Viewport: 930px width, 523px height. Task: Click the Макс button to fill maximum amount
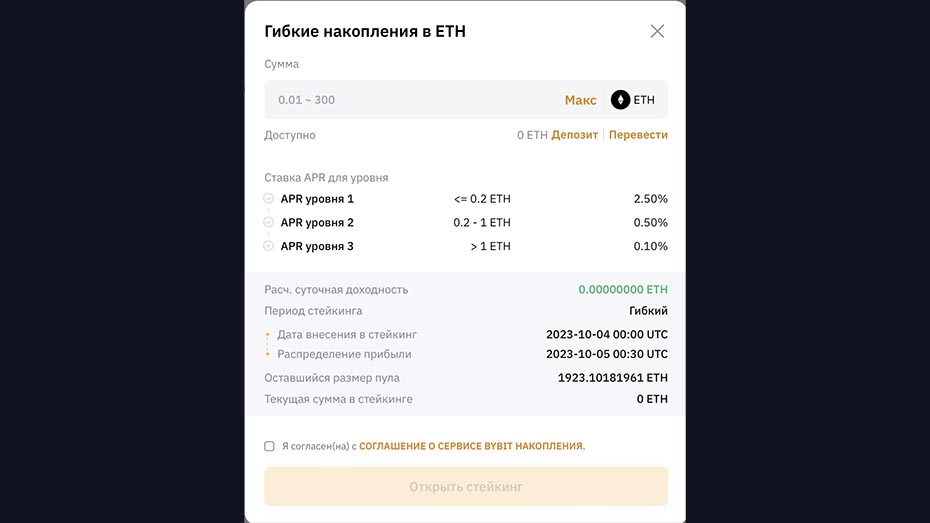[580, 100]
